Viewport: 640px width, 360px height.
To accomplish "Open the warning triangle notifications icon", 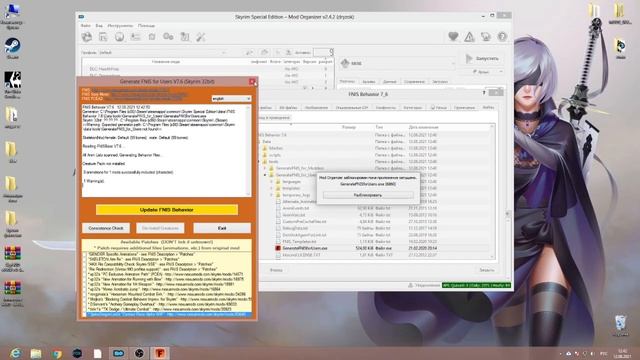I will (469, 37).
